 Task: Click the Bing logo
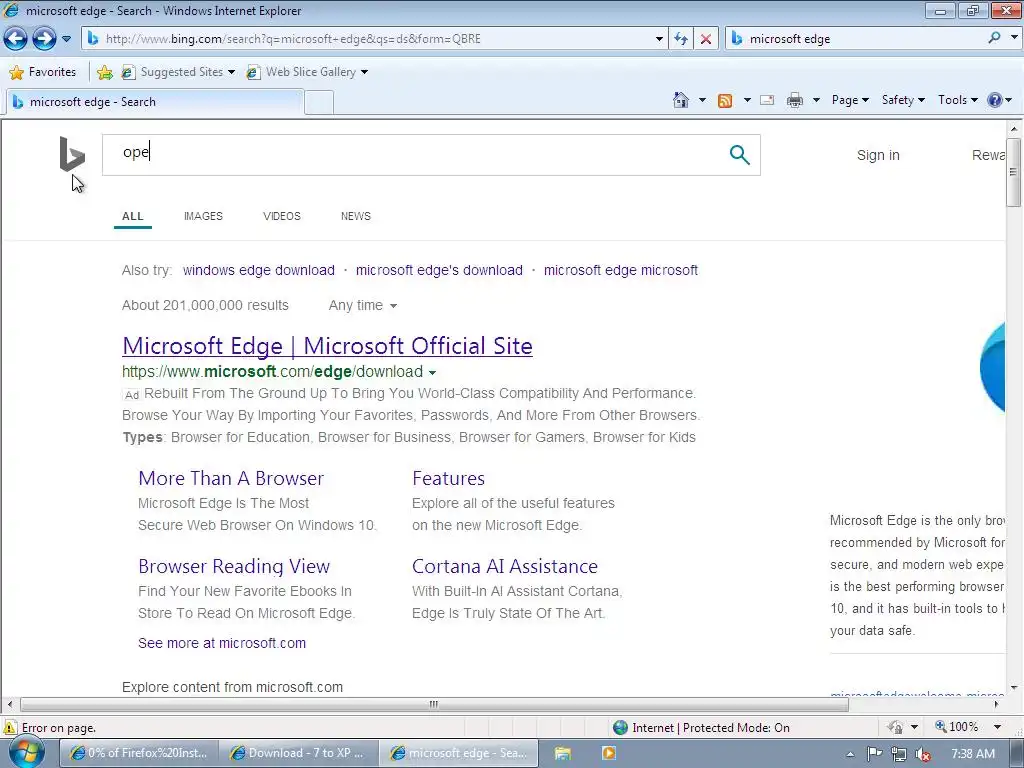click(72, 154)
